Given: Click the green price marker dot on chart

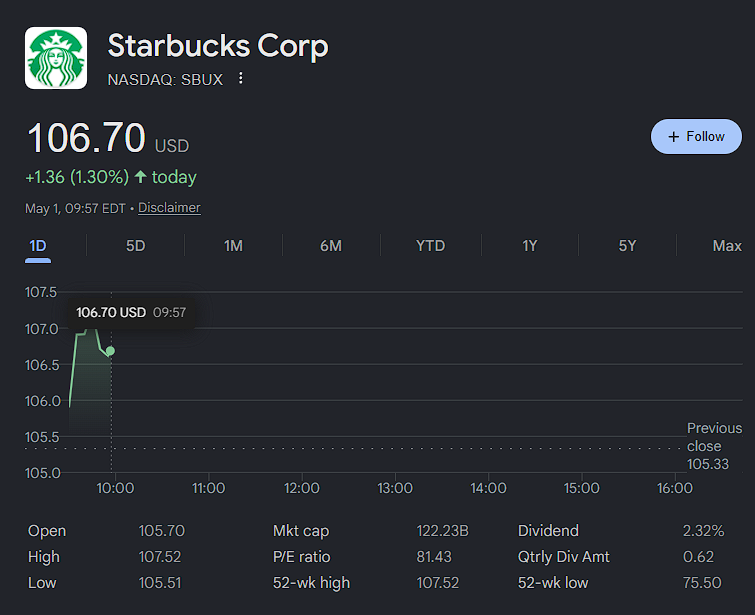Looking at the screenshot, I should (x=110, y=351).
